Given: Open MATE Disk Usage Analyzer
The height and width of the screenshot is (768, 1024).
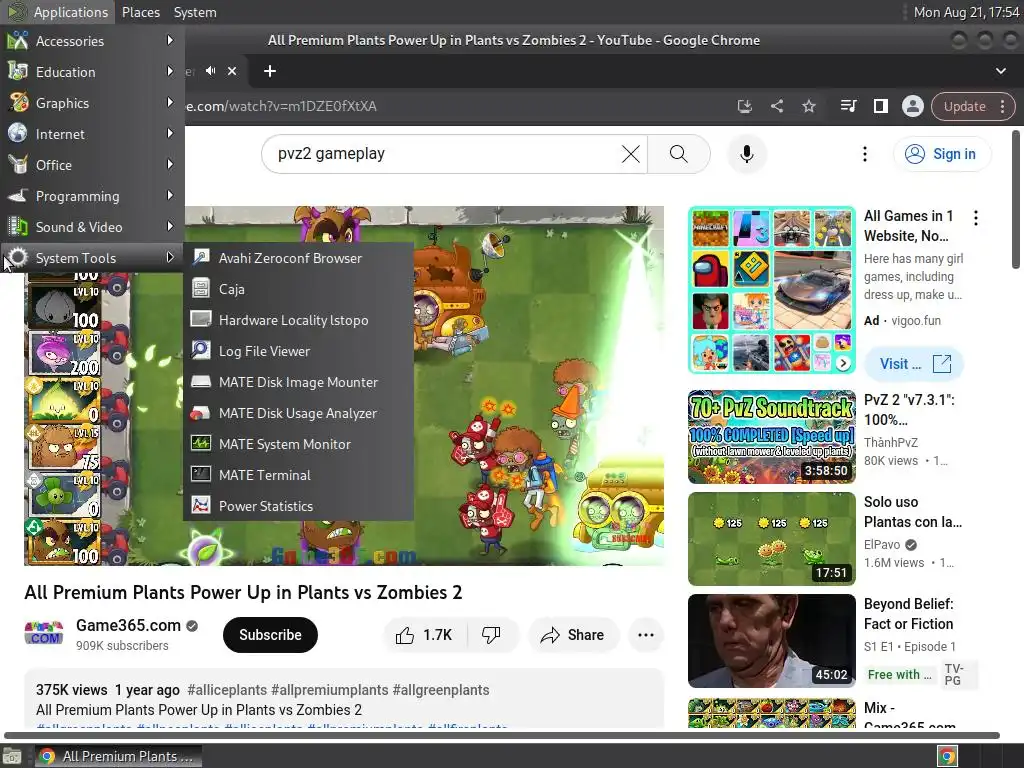Looking at the screenshot, I should coord(298,413).
